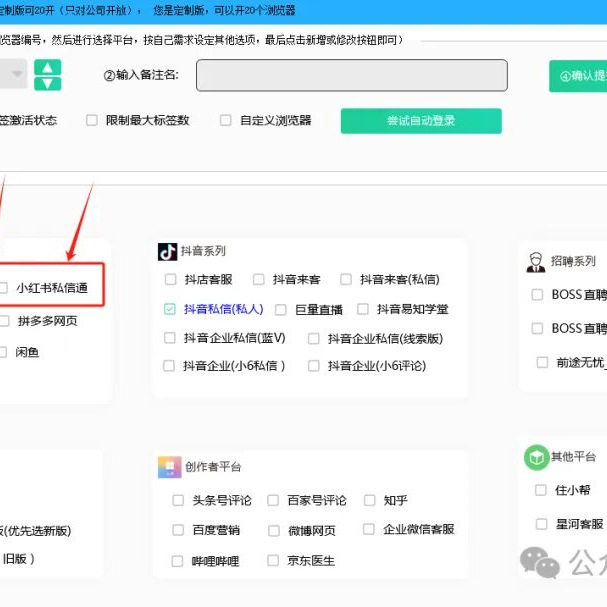This screenshot has height=607, width=607.
Task: Check the 抖音来客(私信) checkbox
Action: point(346,279)
